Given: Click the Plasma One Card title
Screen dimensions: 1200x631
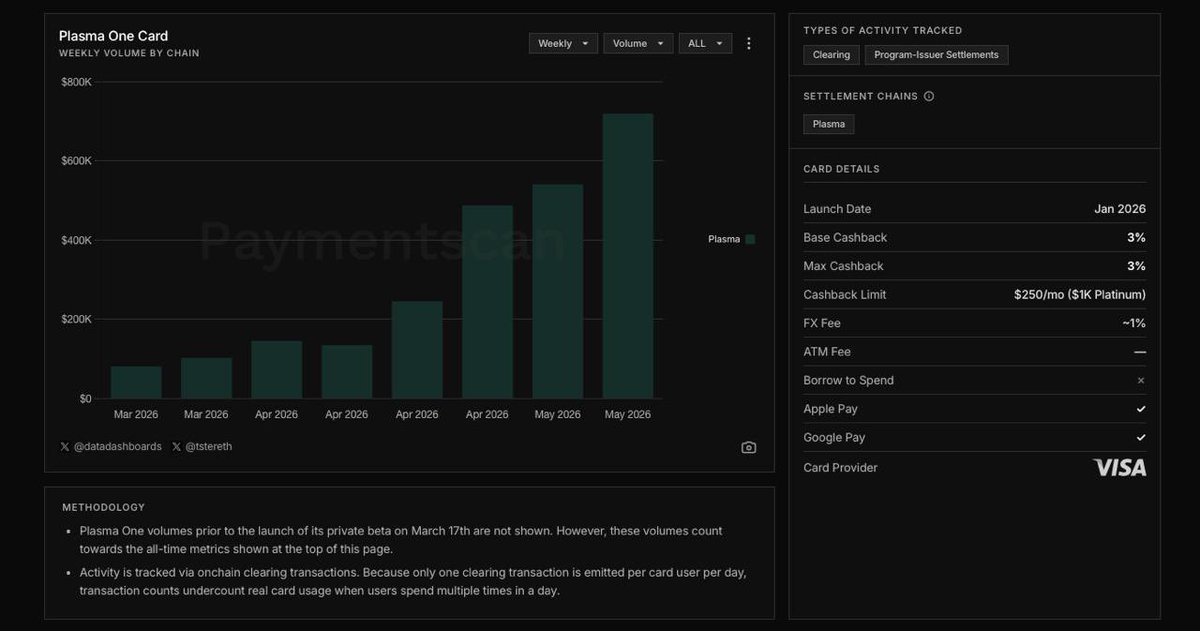Looking at the screenshot, I should 113,36.
